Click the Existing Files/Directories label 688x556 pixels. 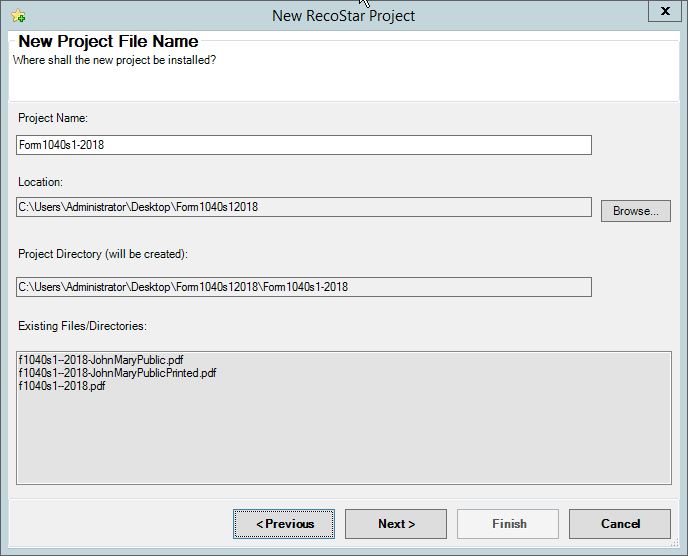coord(82,326)
